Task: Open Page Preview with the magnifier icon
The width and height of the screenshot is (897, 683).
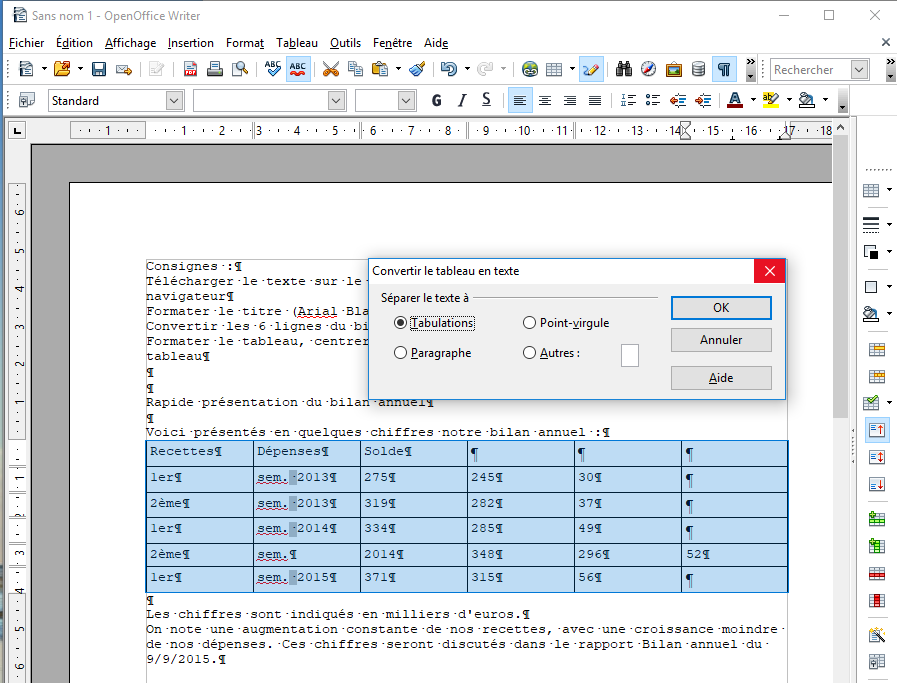Action: [240, 69]
